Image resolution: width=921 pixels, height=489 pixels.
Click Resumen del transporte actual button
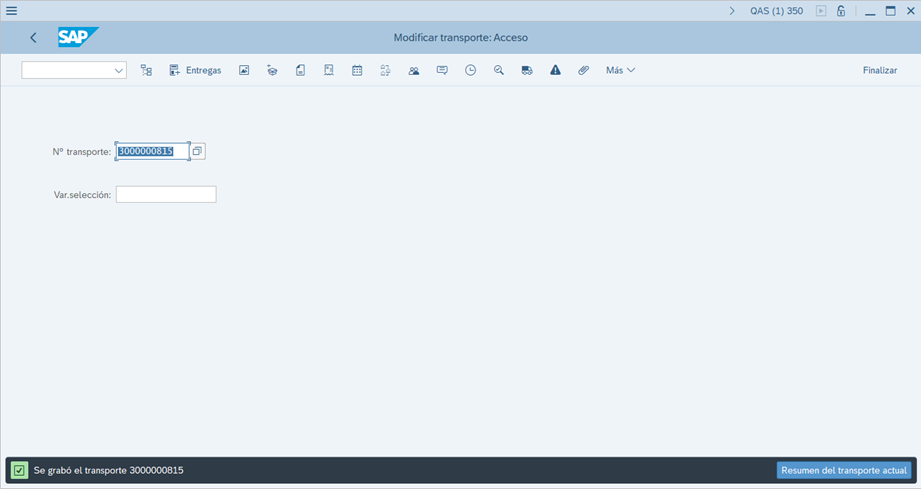[843, 470]
